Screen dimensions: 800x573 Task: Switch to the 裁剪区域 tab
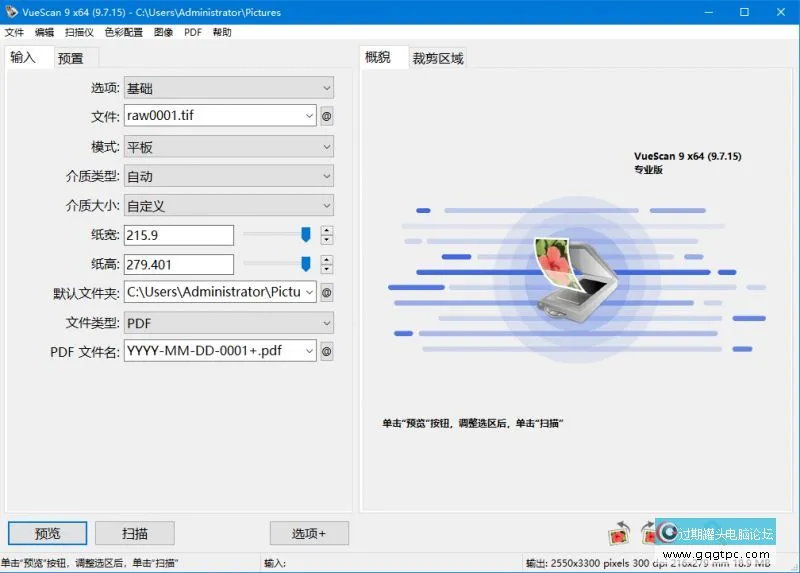[x=438, y=58]
